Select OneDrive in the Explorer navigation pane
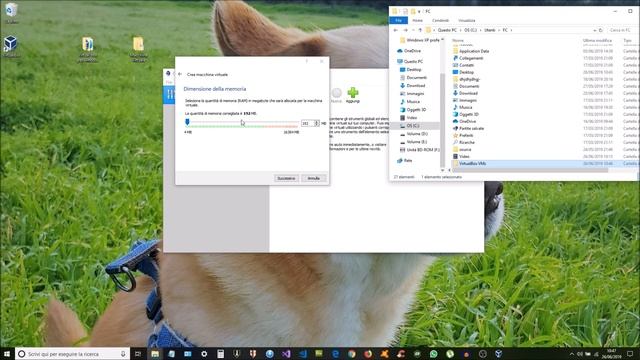The width and height of the screenshot is (640, 360). [x=412, y=51]
